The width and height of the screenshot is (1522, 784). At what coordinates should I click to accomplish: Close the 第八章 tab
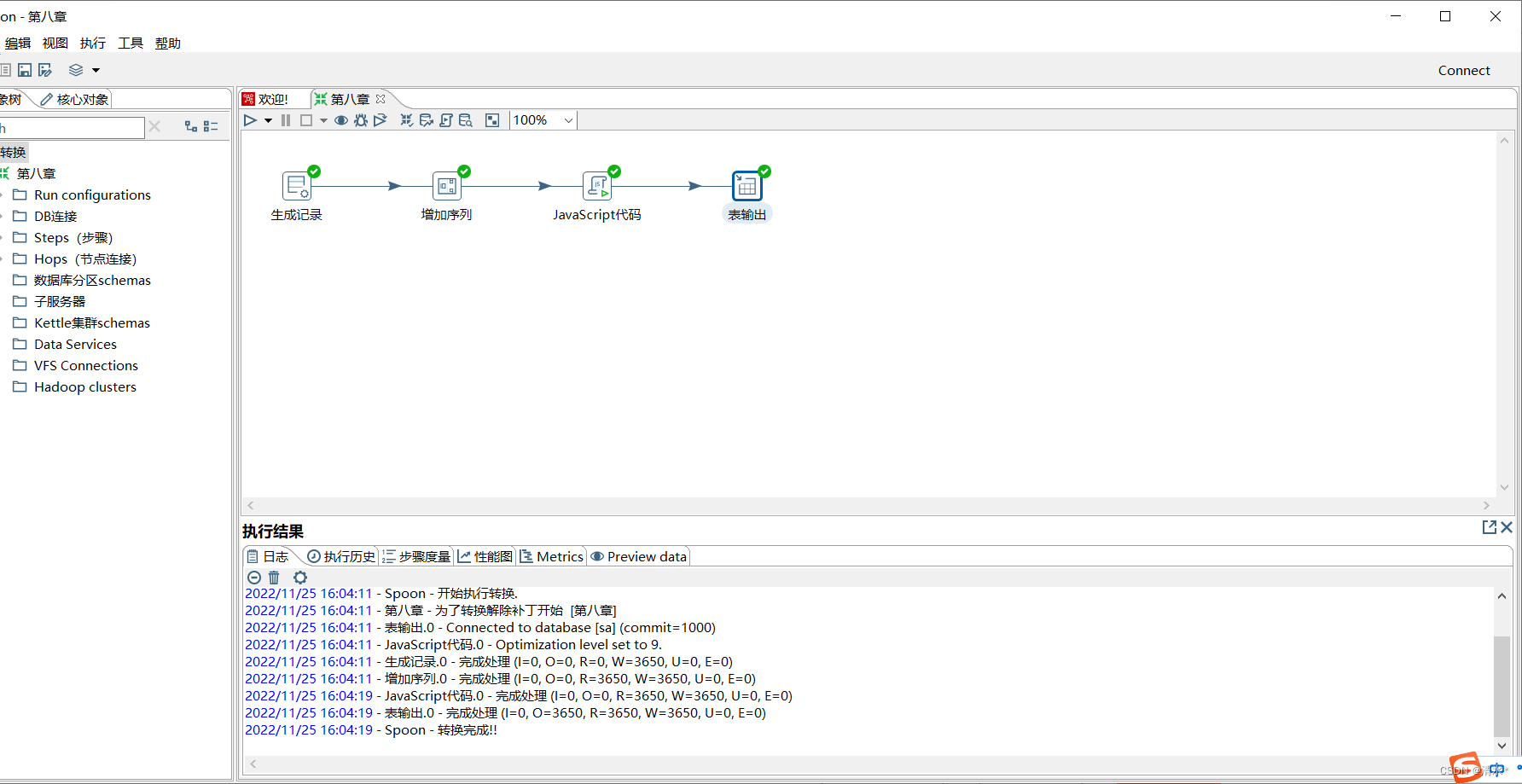[380, 99]
